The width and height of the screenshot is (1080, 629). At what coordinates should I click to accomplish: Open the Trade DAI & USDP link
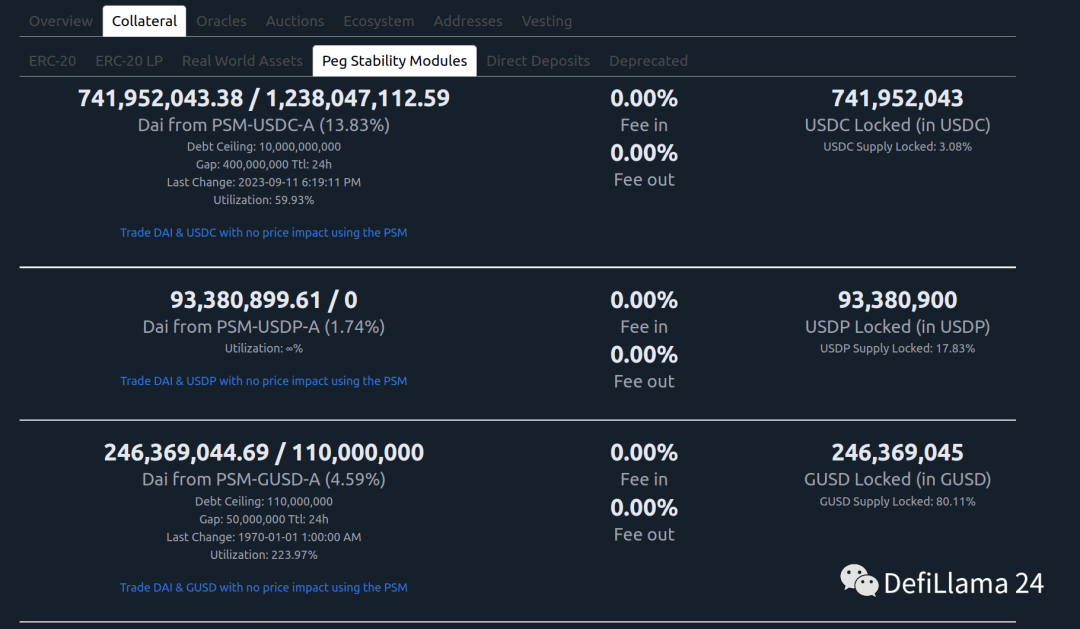[264, 381]
